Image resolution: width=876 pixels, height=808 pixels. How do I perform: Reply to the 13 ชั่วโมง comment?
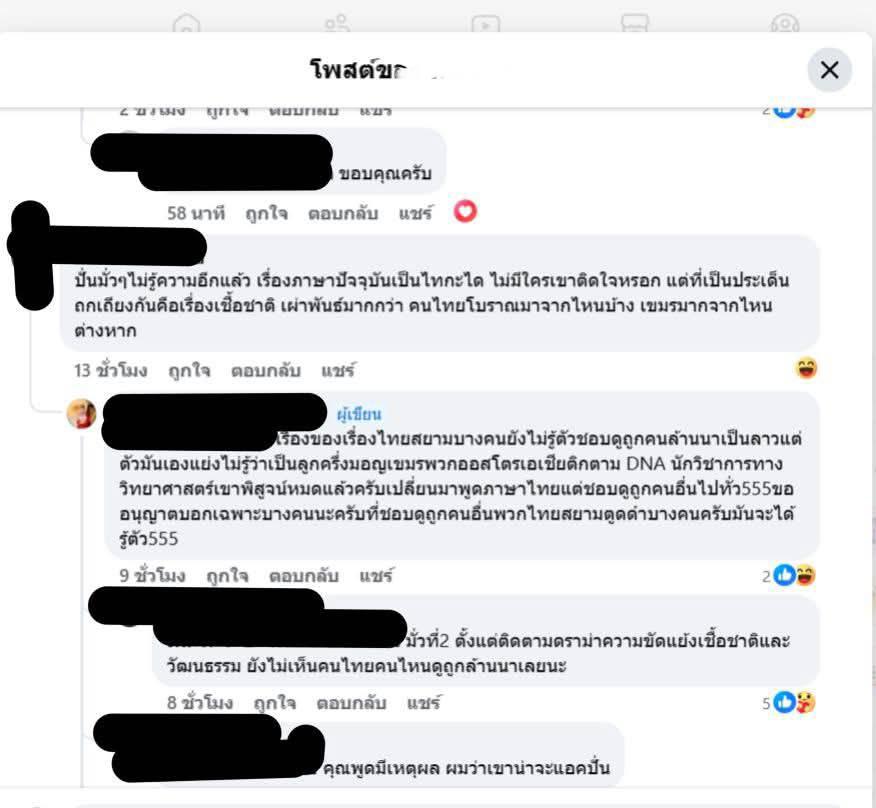(x=266, y=370)
